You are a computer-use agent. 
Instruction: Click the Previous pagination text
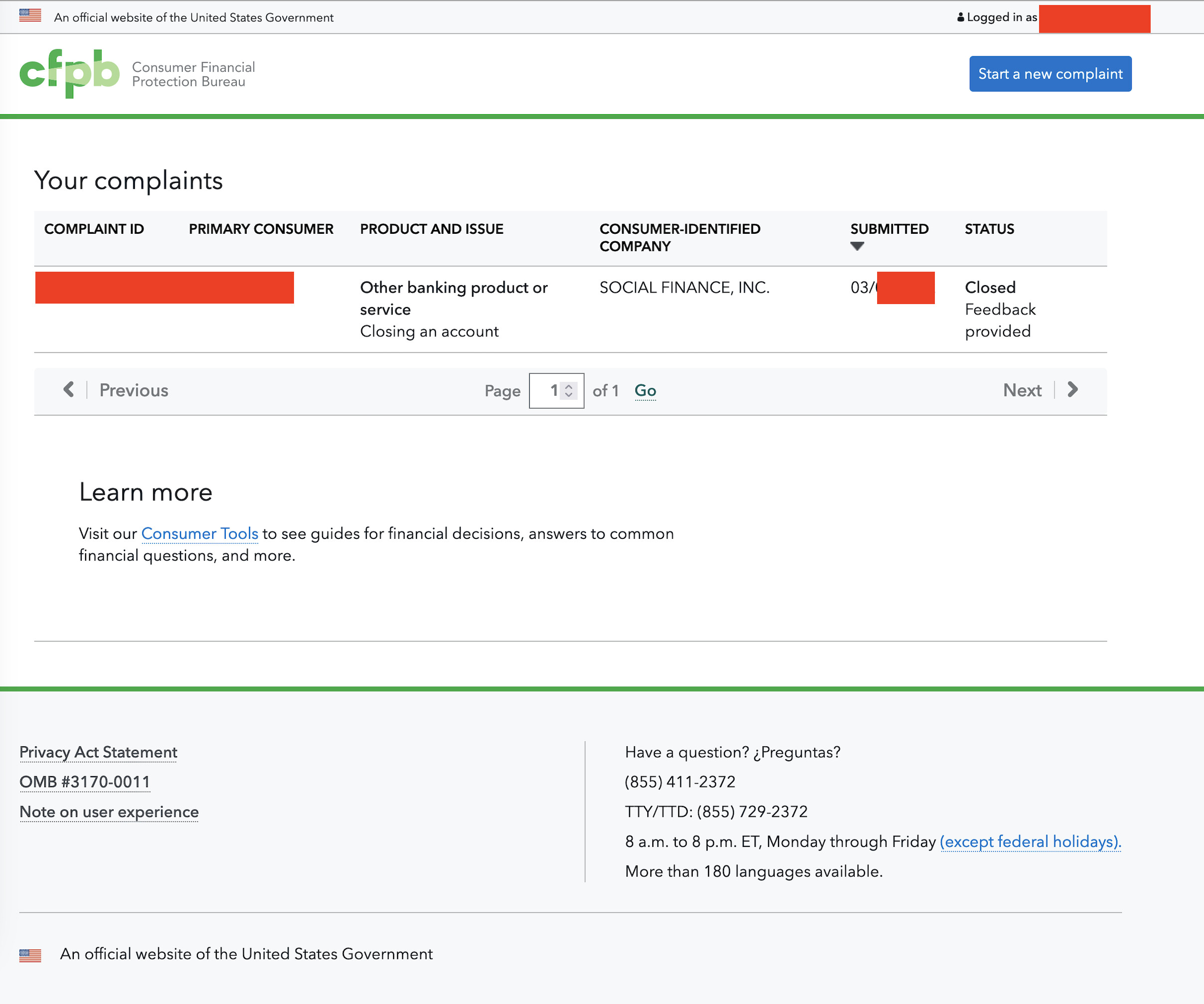click(x=134, y=390)
